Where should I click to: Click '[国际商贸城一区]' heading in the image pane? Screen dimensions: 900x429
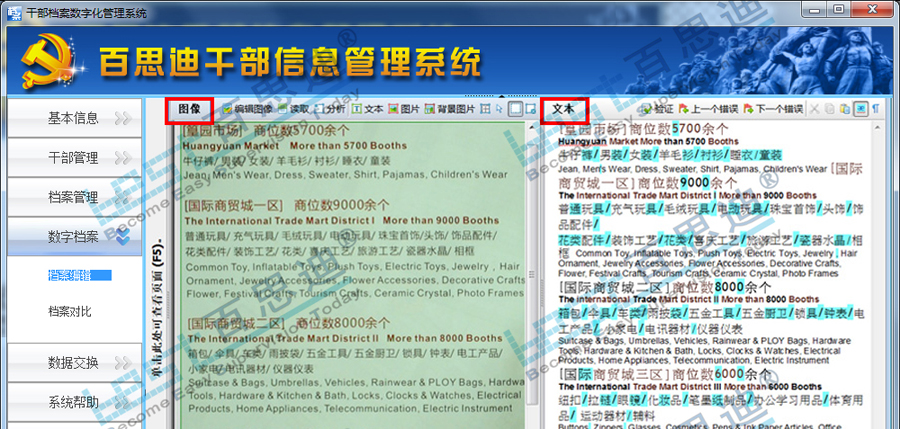point(234,205)
